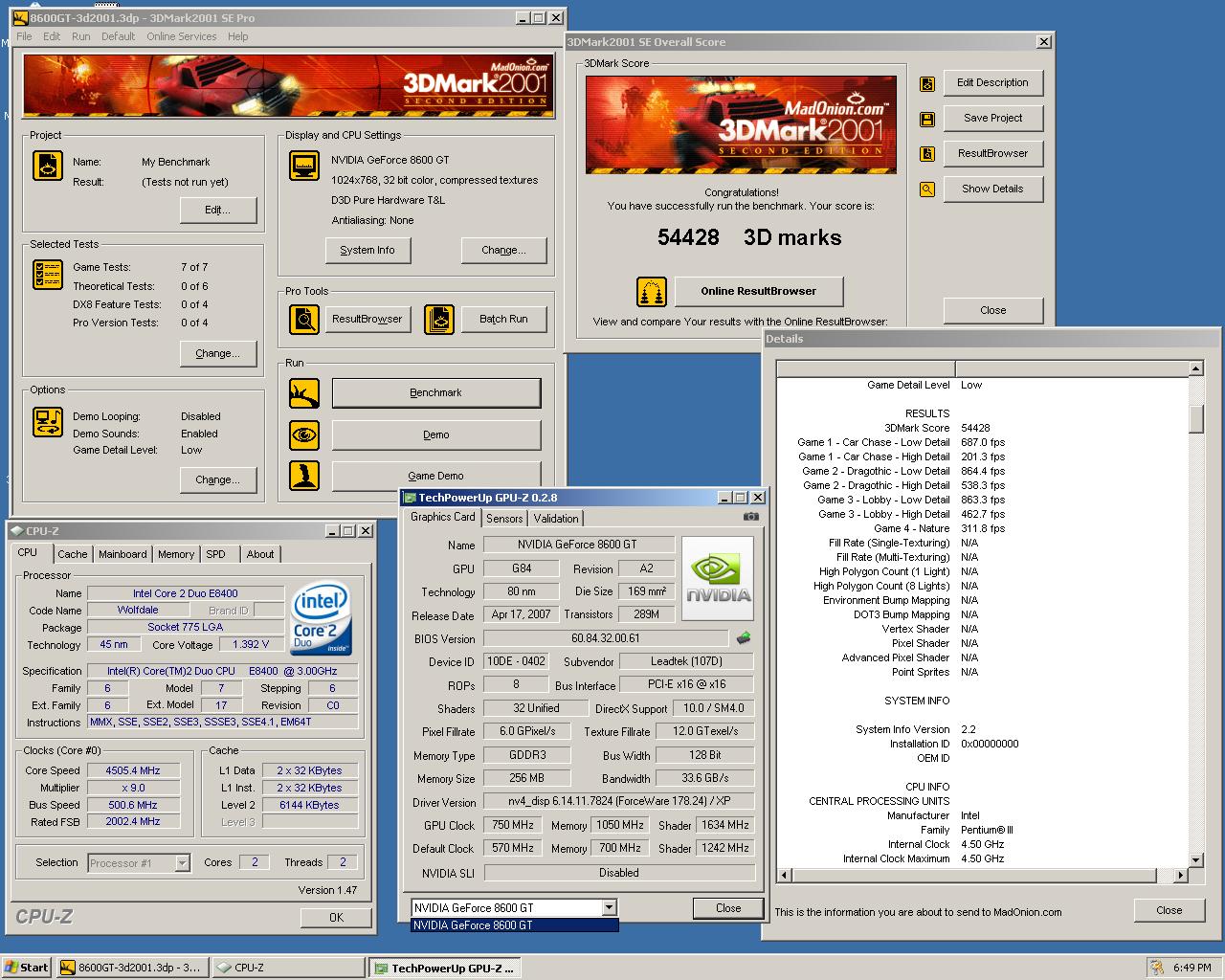Switch to the SPD tab in CPU-Z
This screenshot has width=1225, height=980.
coord(216,554)
